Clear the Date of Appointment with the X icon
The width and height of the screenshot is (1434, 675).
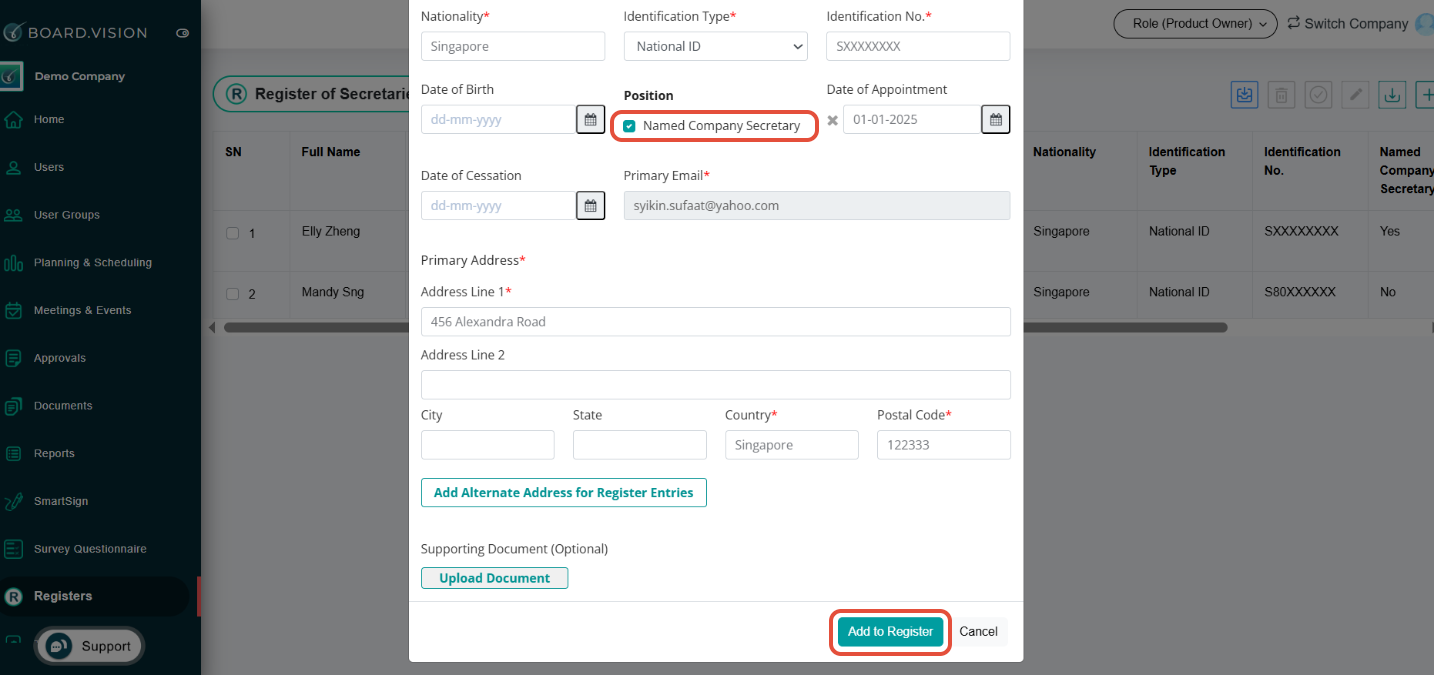833,120
